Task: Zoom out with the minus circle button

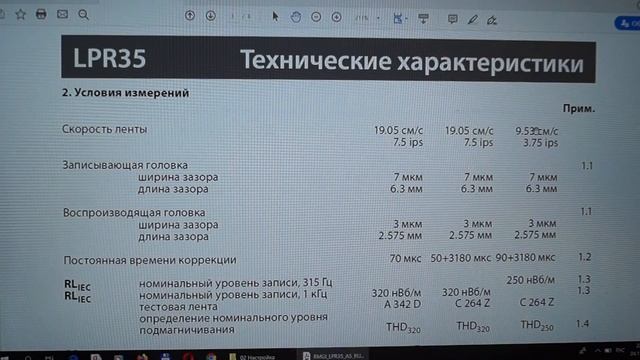Action: pos(316,17)
